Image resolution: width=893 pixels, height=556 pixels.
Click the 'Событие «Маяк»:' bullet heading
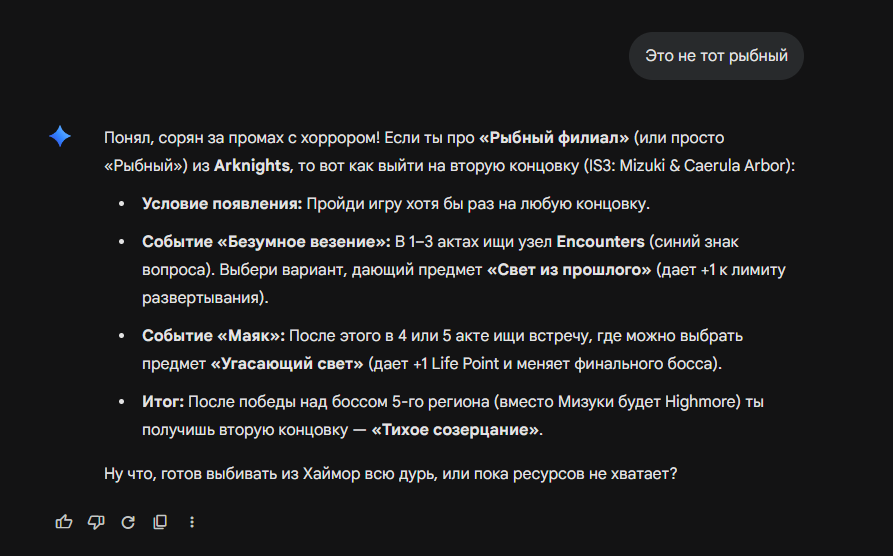pyautogui.click(x=214, y=336)
